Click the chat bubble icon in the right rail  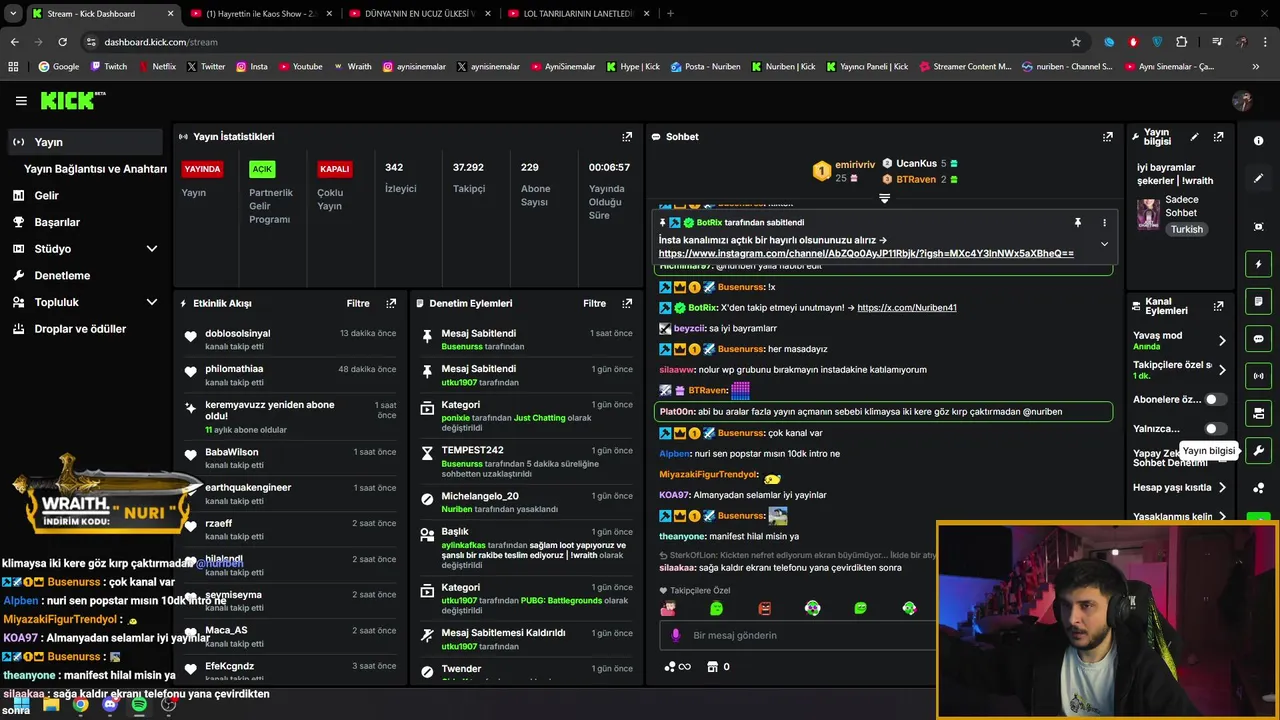[x=1259, y=338]
